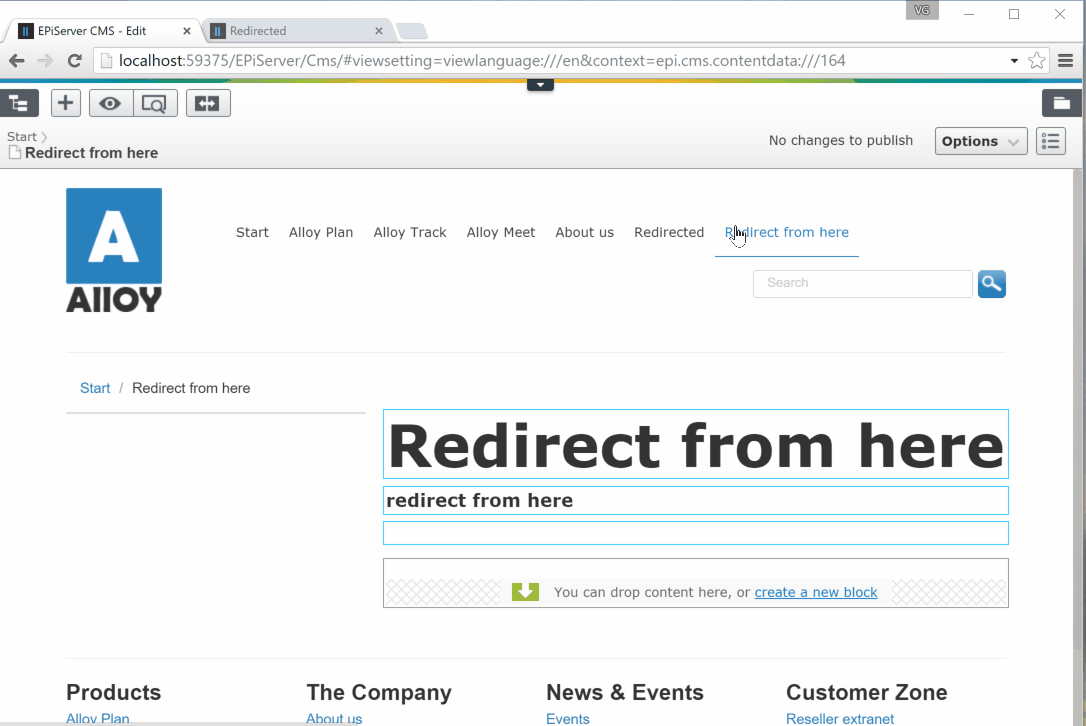Open the Options dropdown button
This screenshot has height=726, width=1086.
pyautogui.click(x=981, y=141)
